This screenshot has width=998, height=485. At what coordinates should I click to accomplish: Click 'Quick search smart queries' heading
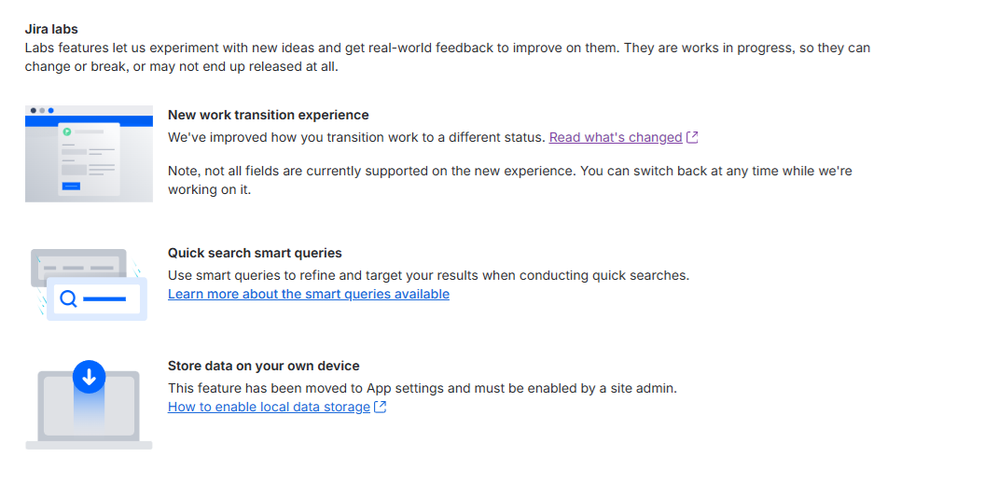(255, 253)
